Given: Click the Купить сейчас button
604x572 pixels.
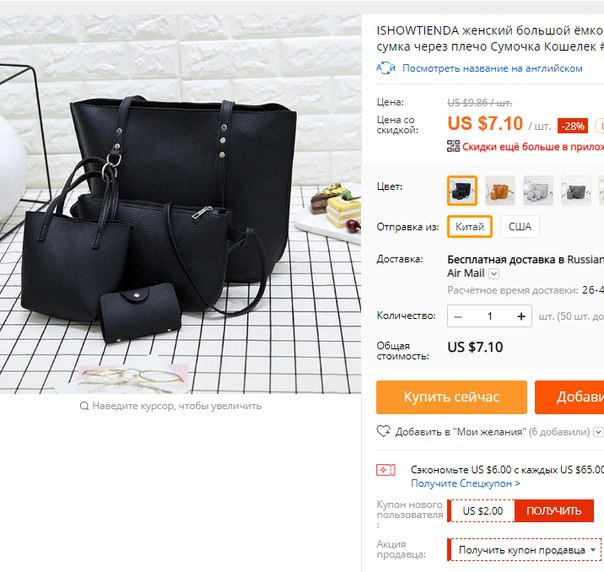Looking at the screenshot, I should coord(451,397).
